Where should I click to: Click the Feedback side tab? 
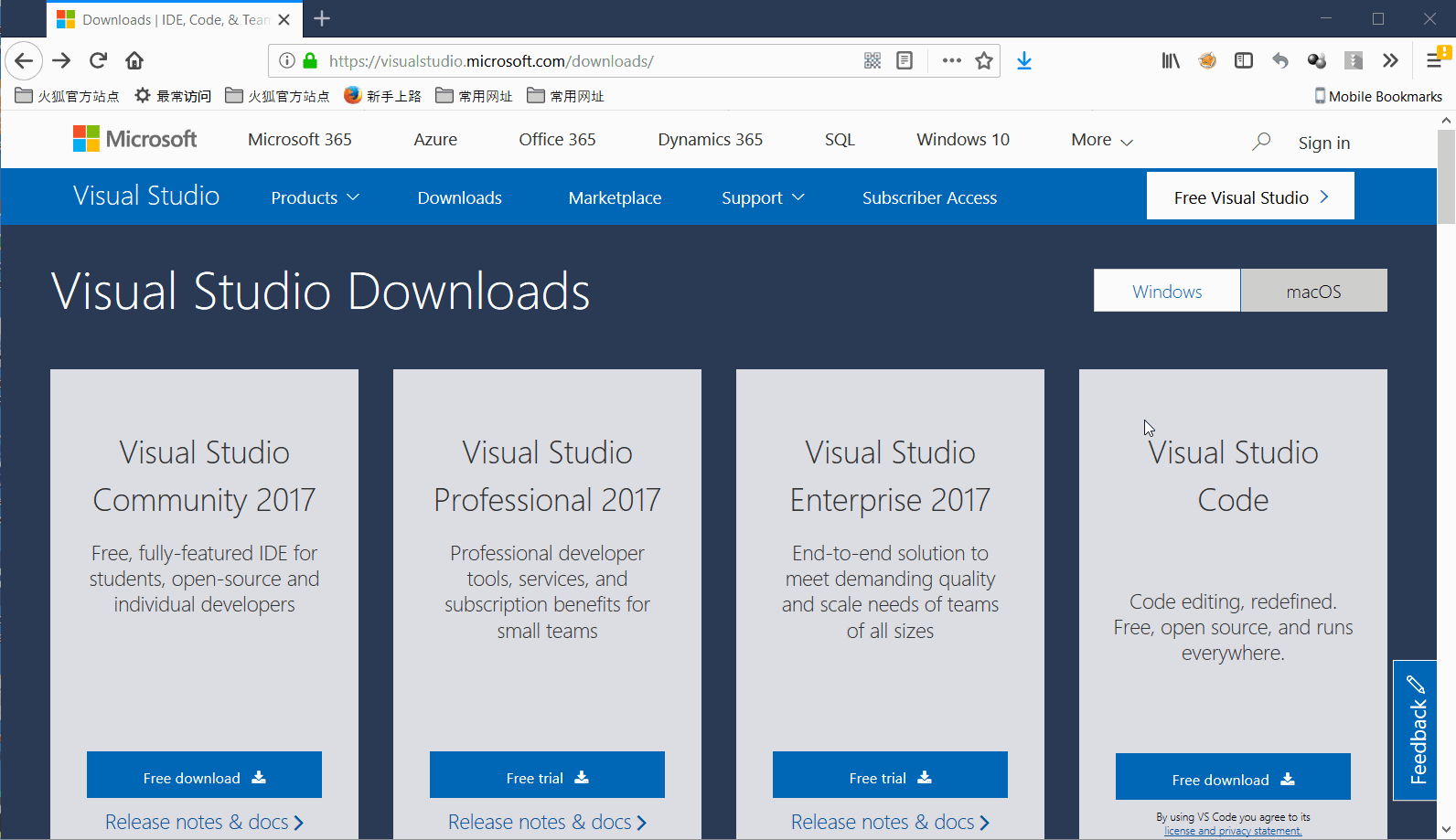pyautogui.click(x=1416, y=730)
